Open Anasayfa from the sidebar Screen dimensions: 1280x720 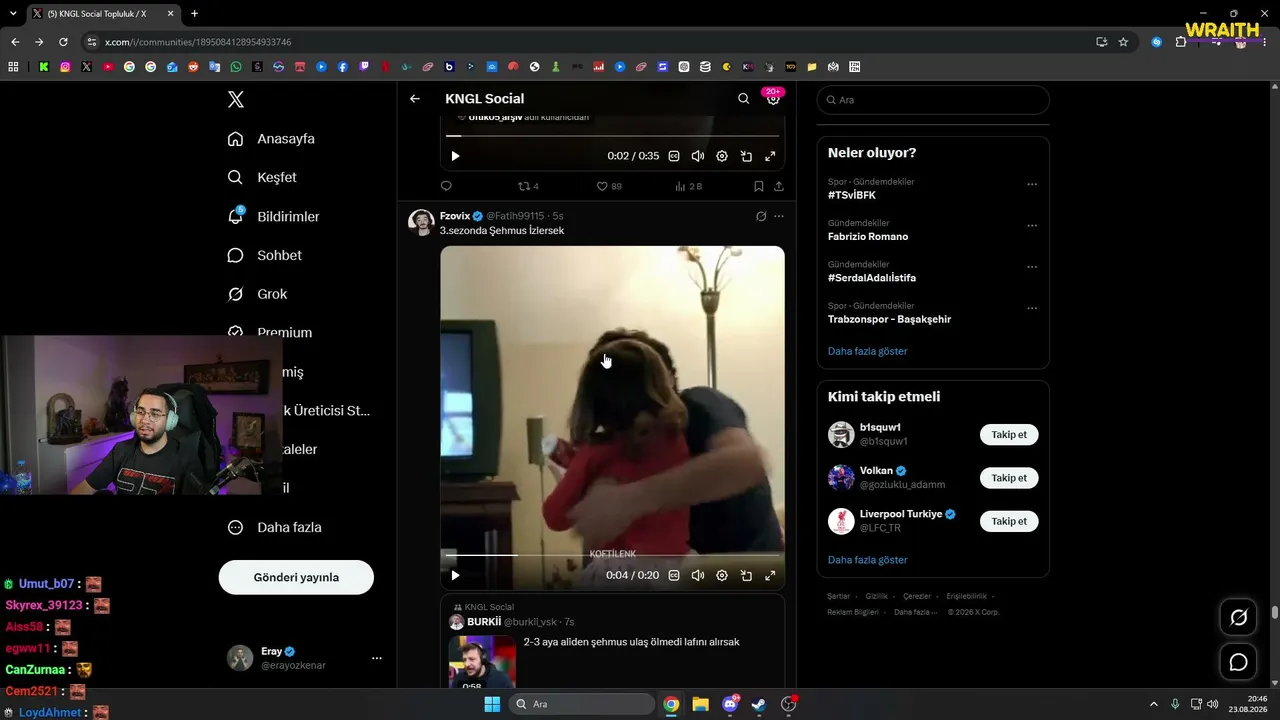(271, 139)
